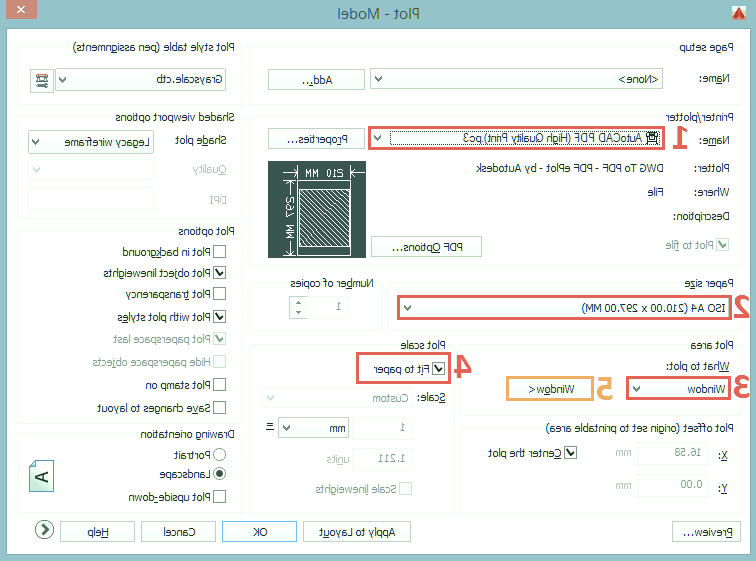Click the Window< pick button
756x561 pixels.
tap(550, 389)
